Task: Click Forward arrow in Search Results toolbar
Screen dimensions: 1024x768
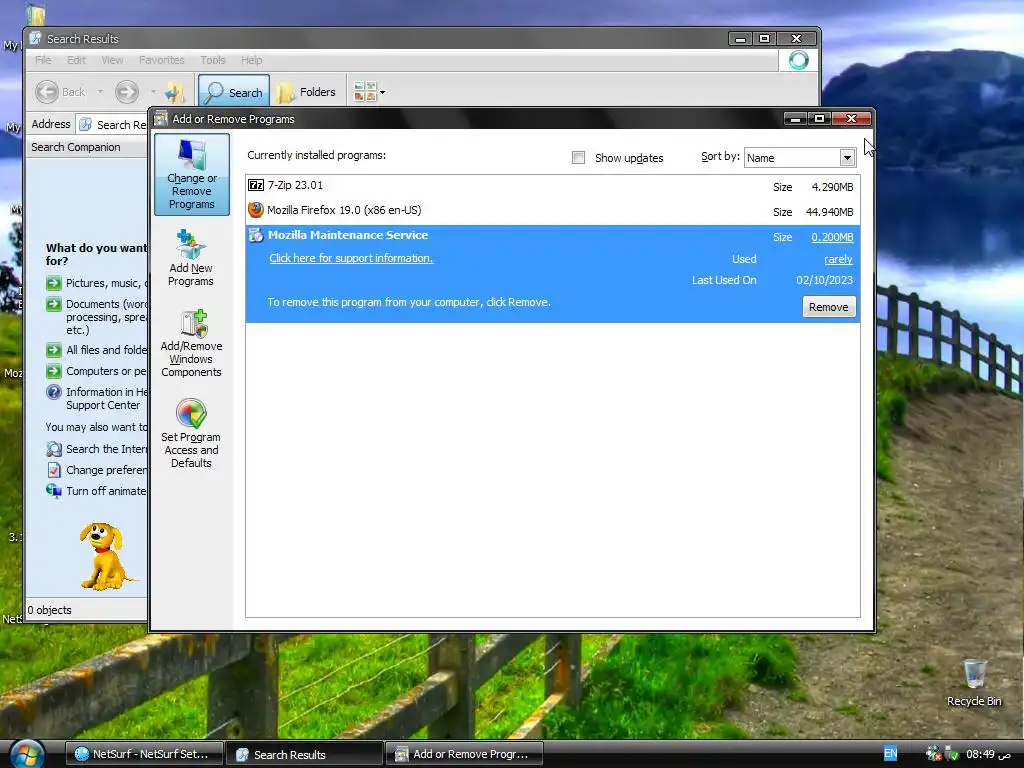Action: click(127, 92)
